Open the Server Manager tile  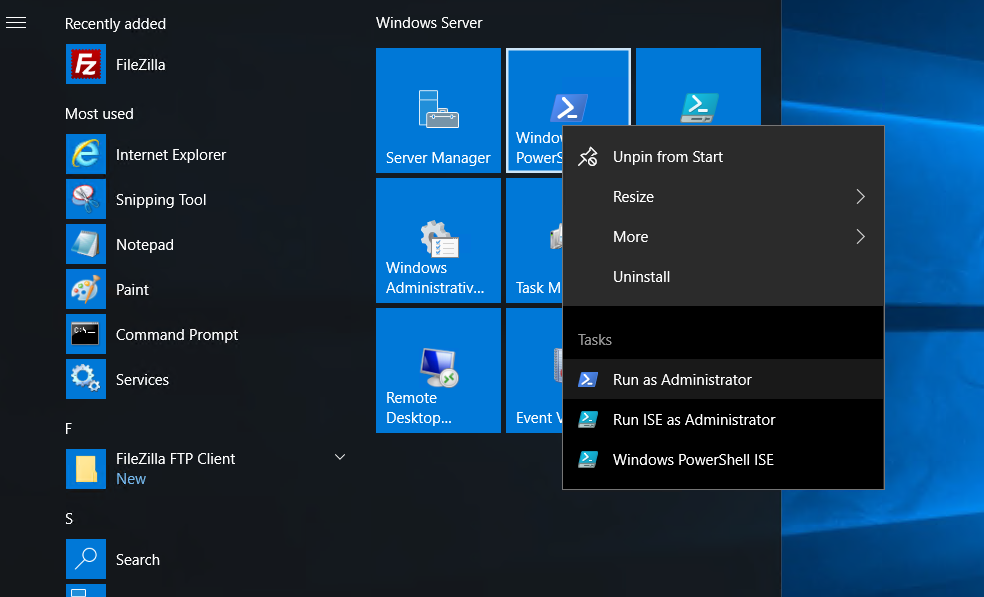(438, 110)
